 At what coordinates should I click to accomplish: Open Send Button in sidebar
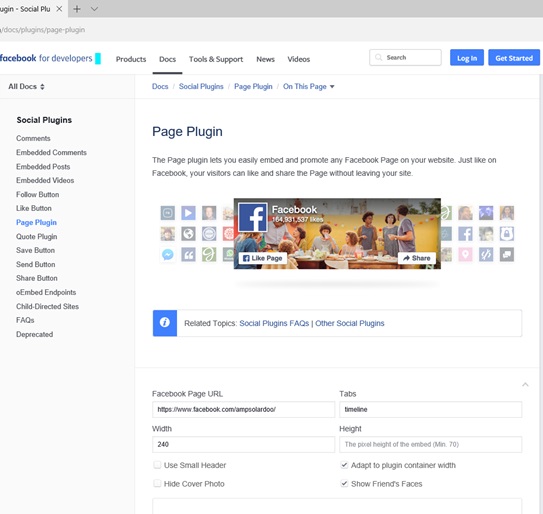click(x=35, y=264)
